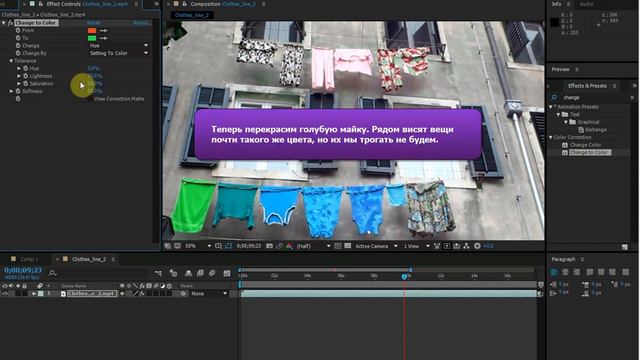This screenshot has width=640, height=360.
Task: Select the Change Color effect
Action: tap(585, 145)
